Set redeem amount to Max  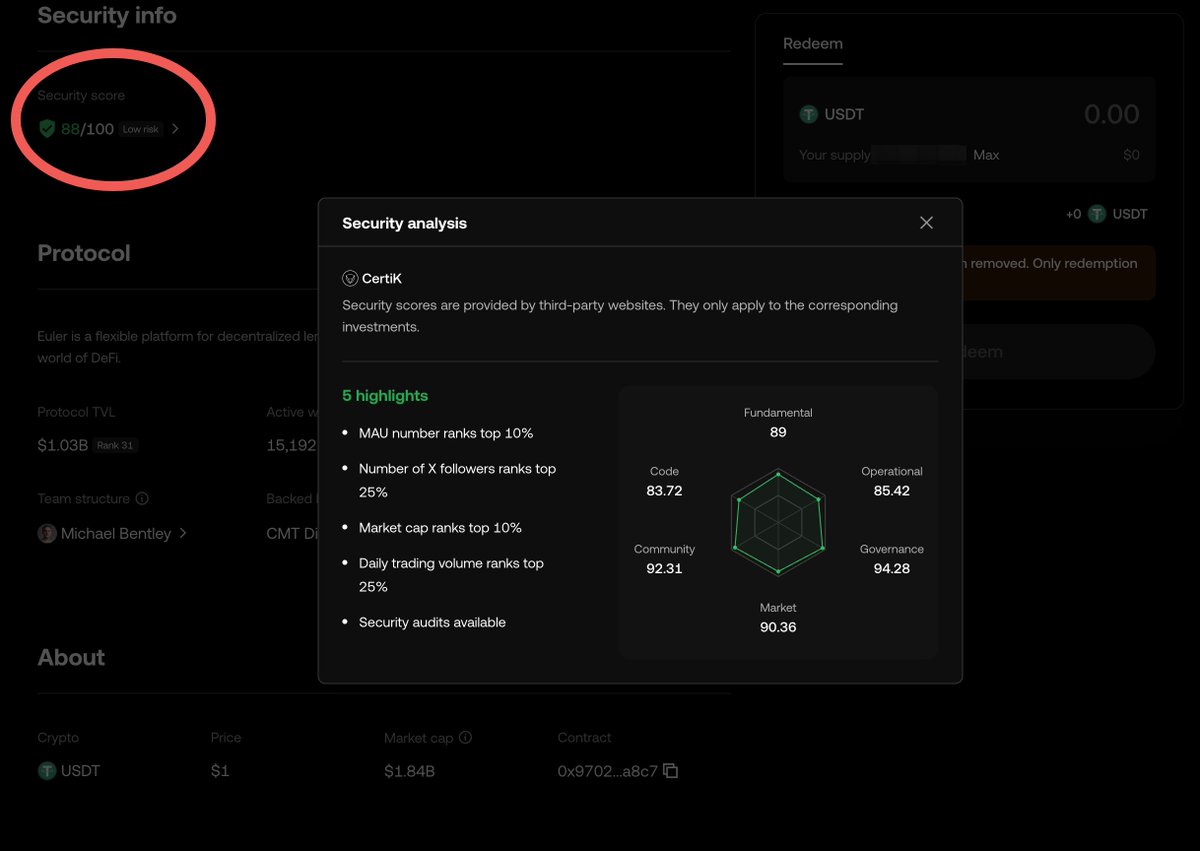click(986, 155)
